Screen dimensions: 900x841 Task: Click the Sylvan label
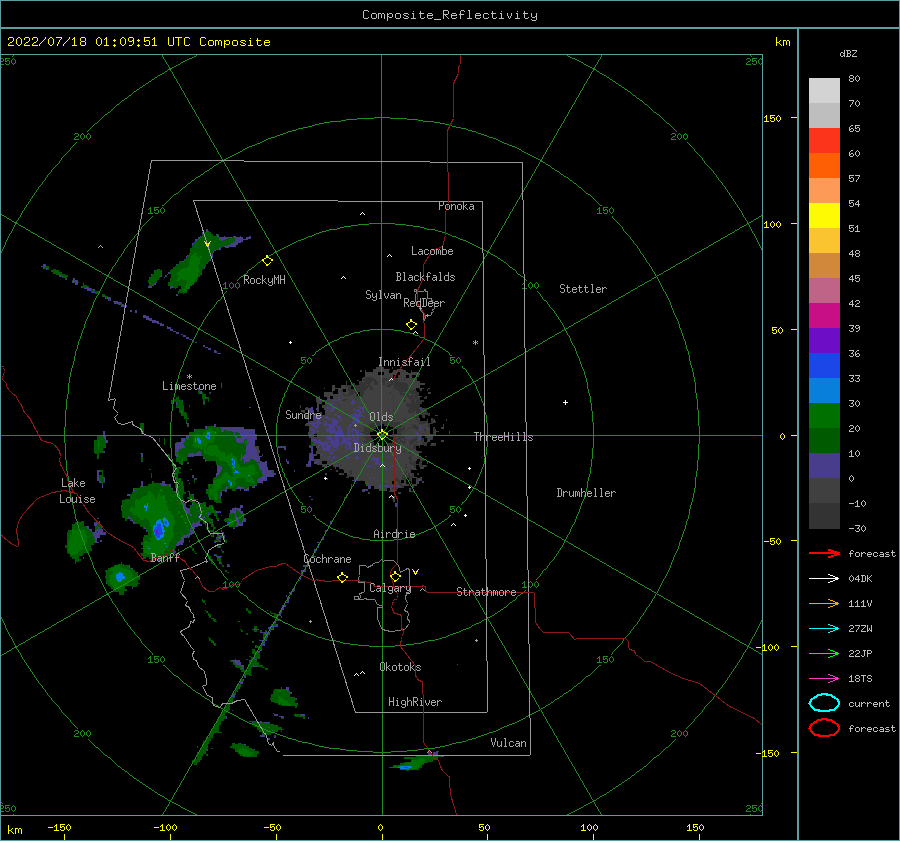click(383, 295)
